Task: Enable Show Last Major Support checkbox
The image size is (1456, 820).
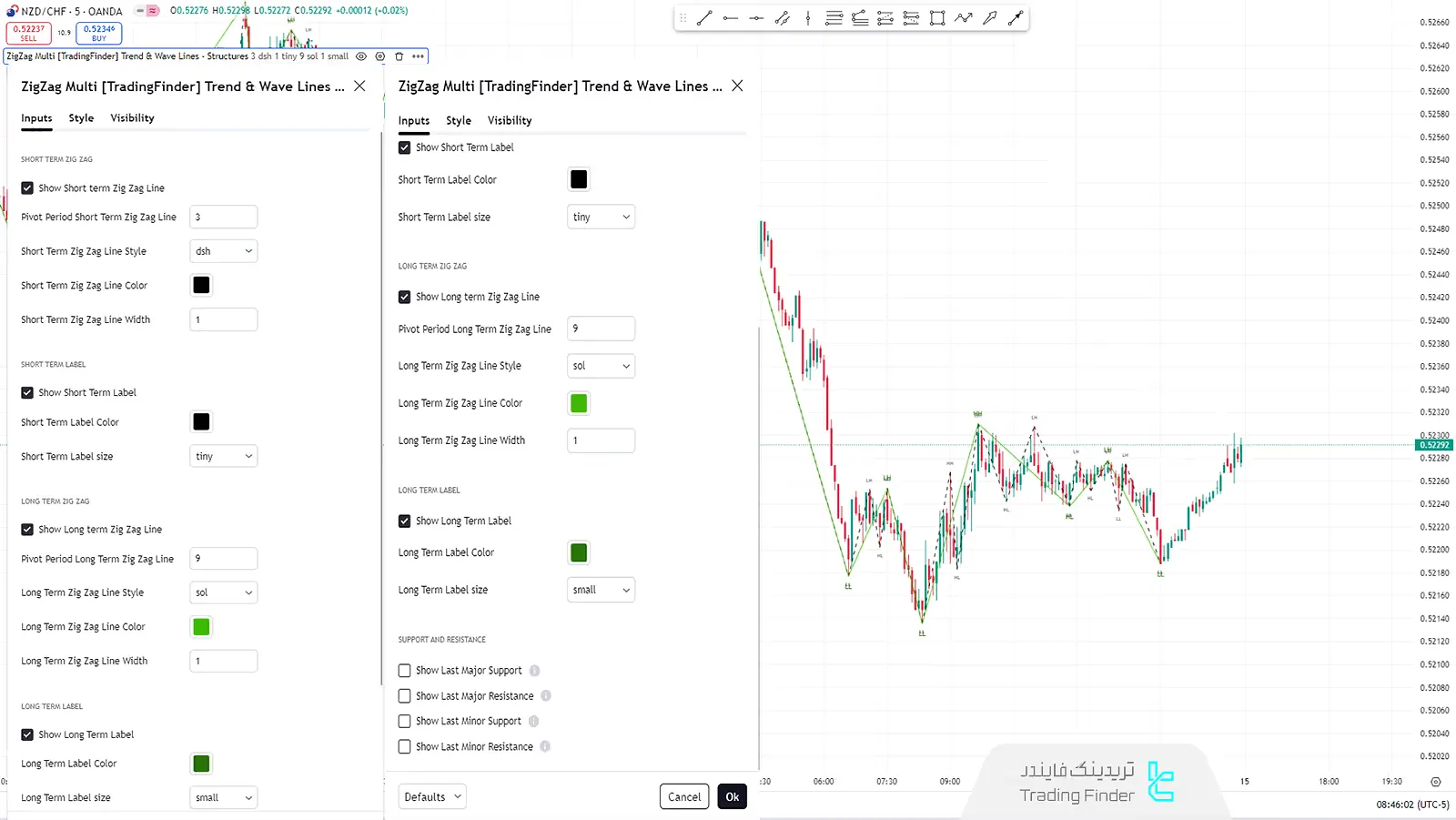Action: tap(405, 671)
